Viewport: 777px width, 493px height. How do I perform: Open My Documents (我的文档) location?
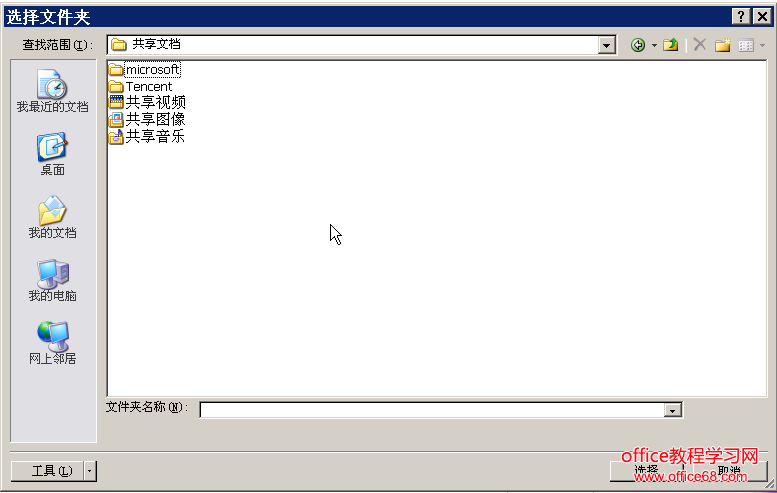coord(53,217)
